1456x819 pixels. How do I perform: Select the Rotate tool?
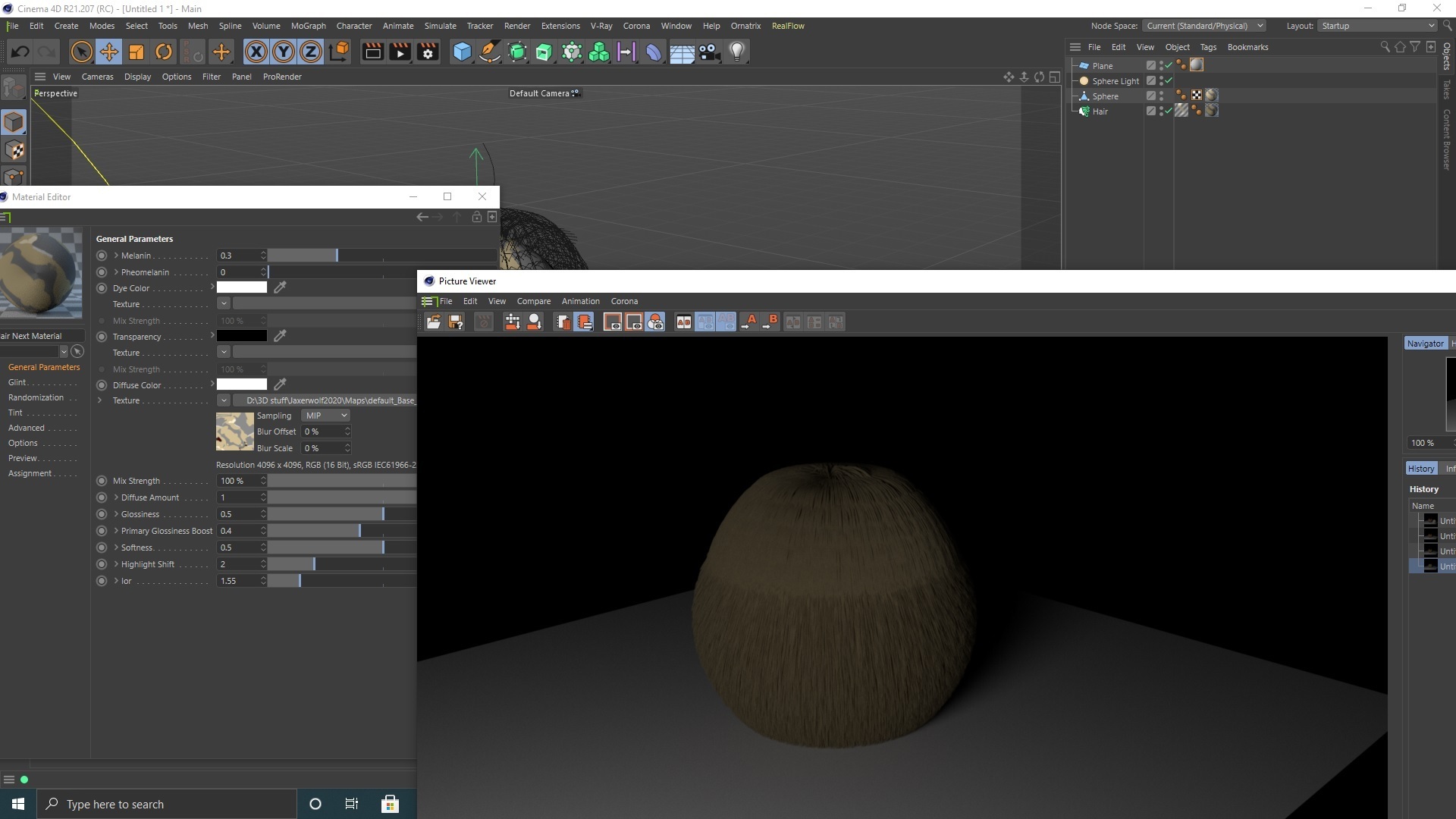164,52
